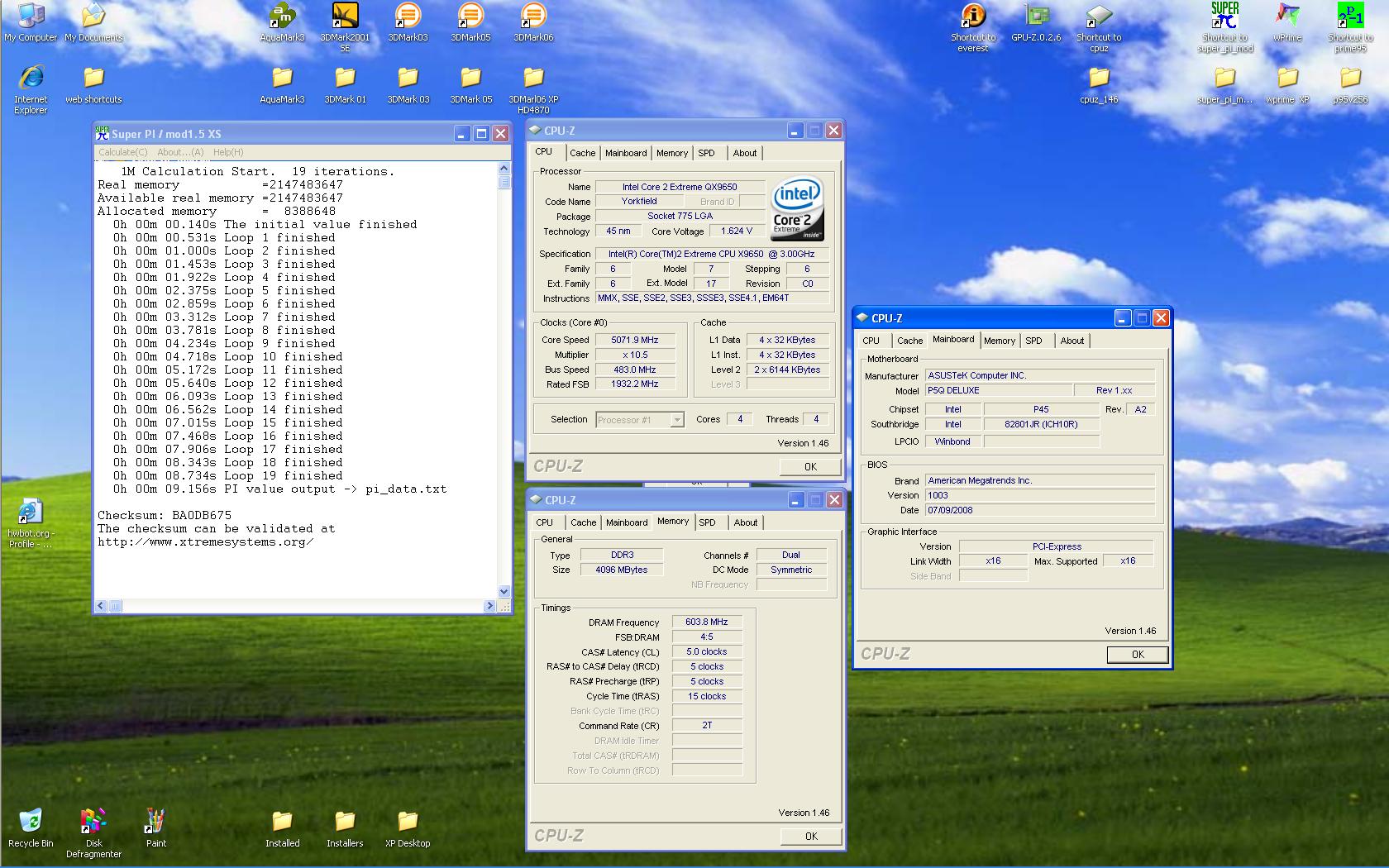The width and height of the screenshot is (1389, 868).
Task: Open the Shortcut to cpuz icon
Action: pos(1099,27)
